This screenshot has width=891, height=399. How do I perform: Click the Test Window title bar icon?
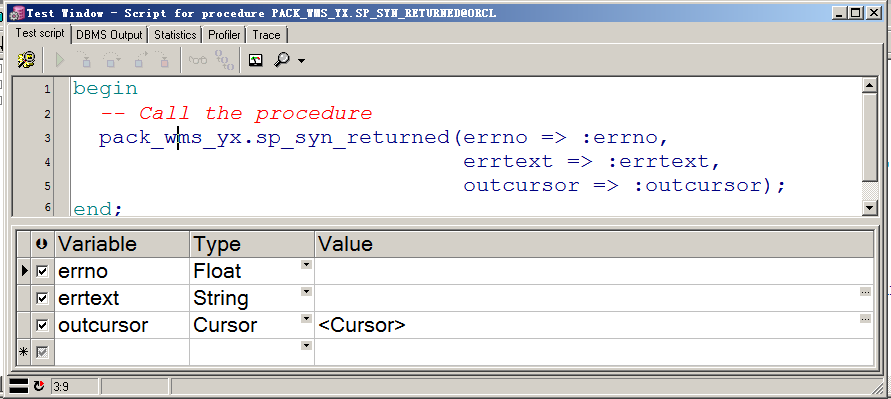(16, 13)
